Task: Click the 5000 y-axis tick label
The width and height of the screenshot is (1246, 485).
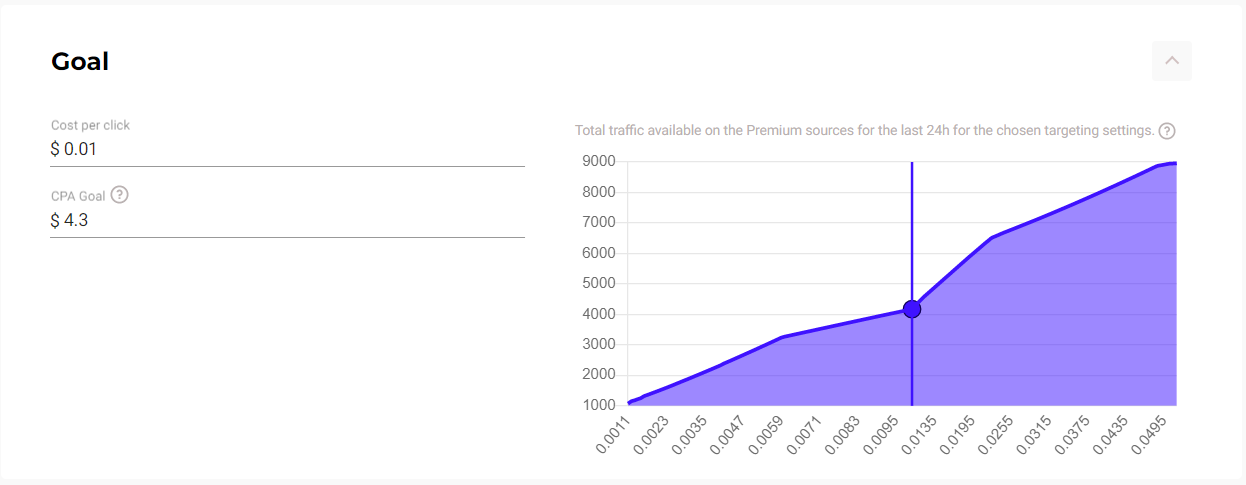Action: coord(598,283)
